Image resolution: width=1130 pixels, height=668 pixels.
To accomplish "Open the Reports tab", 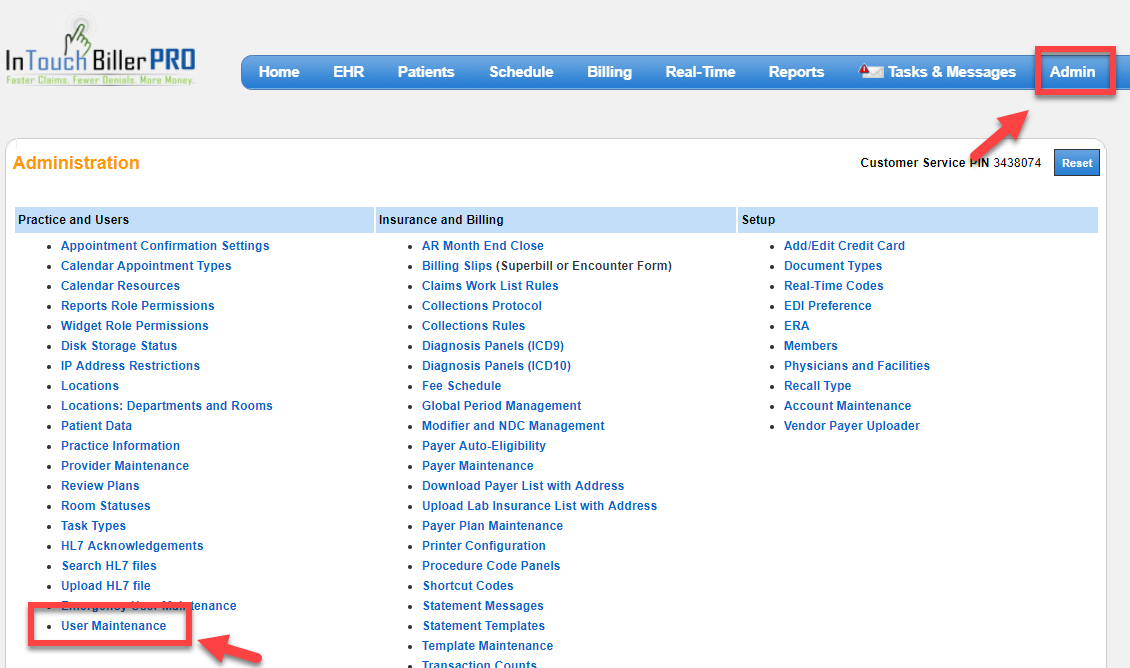I will (x=796, y=72).
